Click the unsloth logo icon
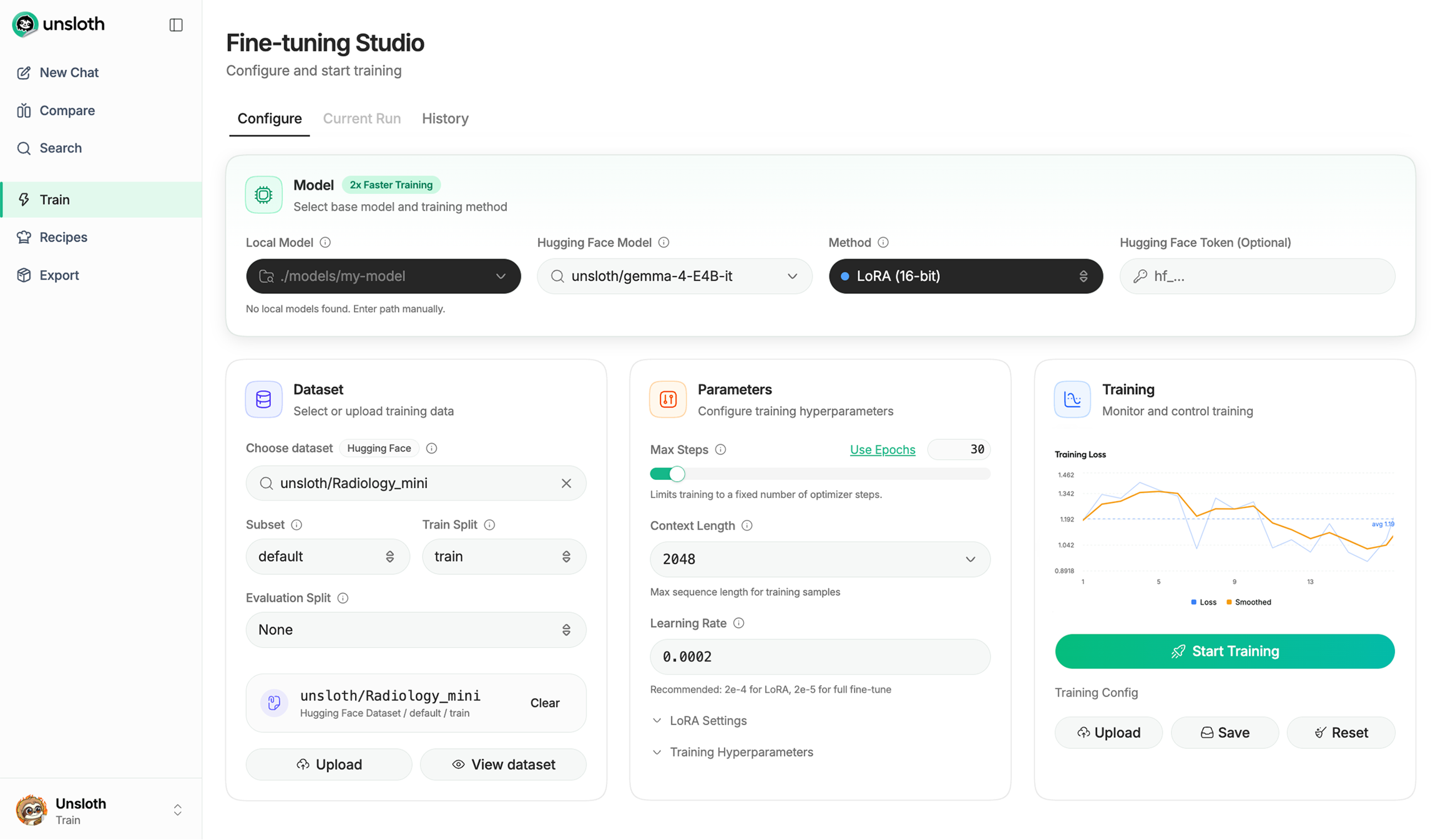This screenshot has height=840, width=1438. [x=25, y=24]
